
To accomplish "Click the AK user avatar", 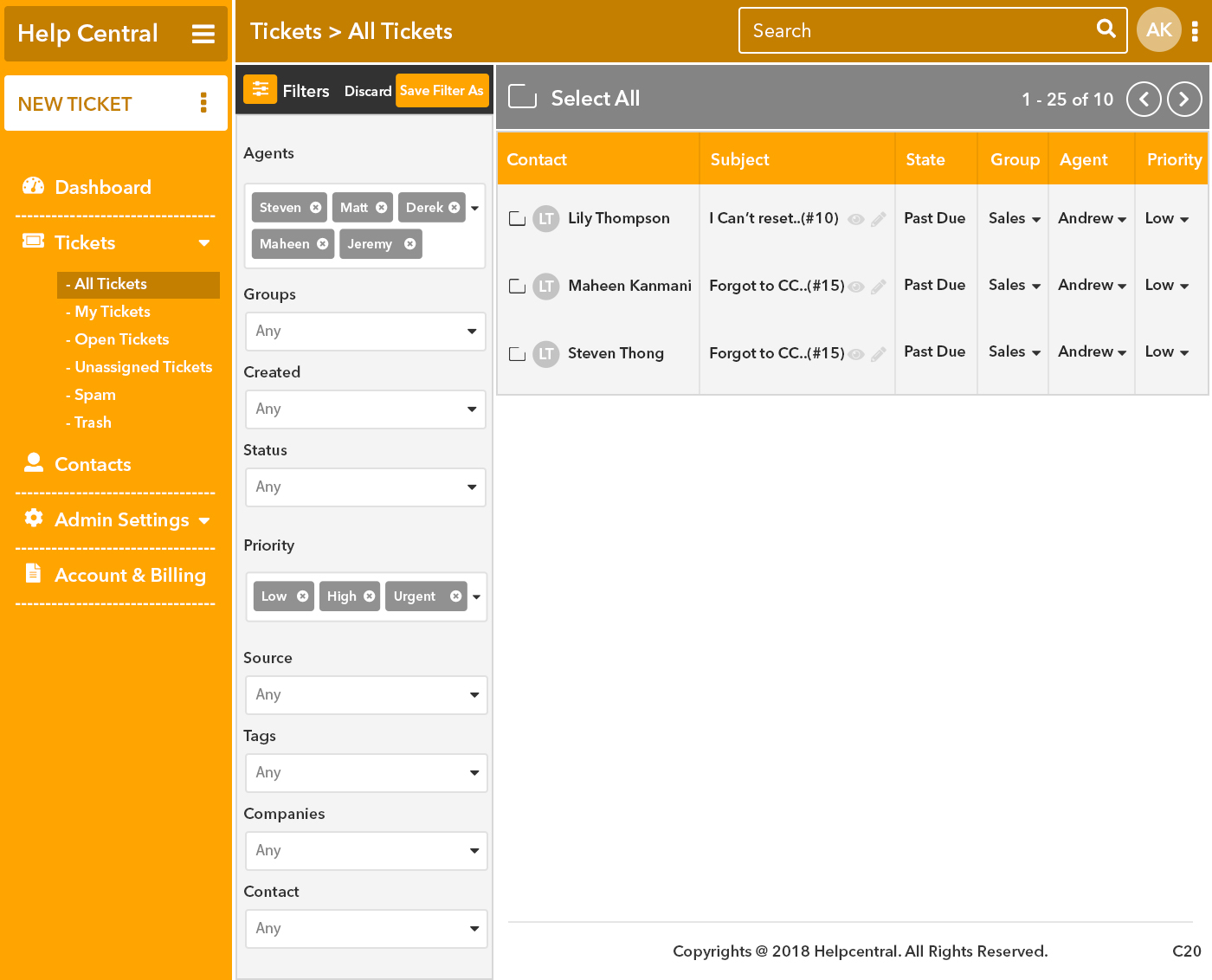I will (1158, 30).
